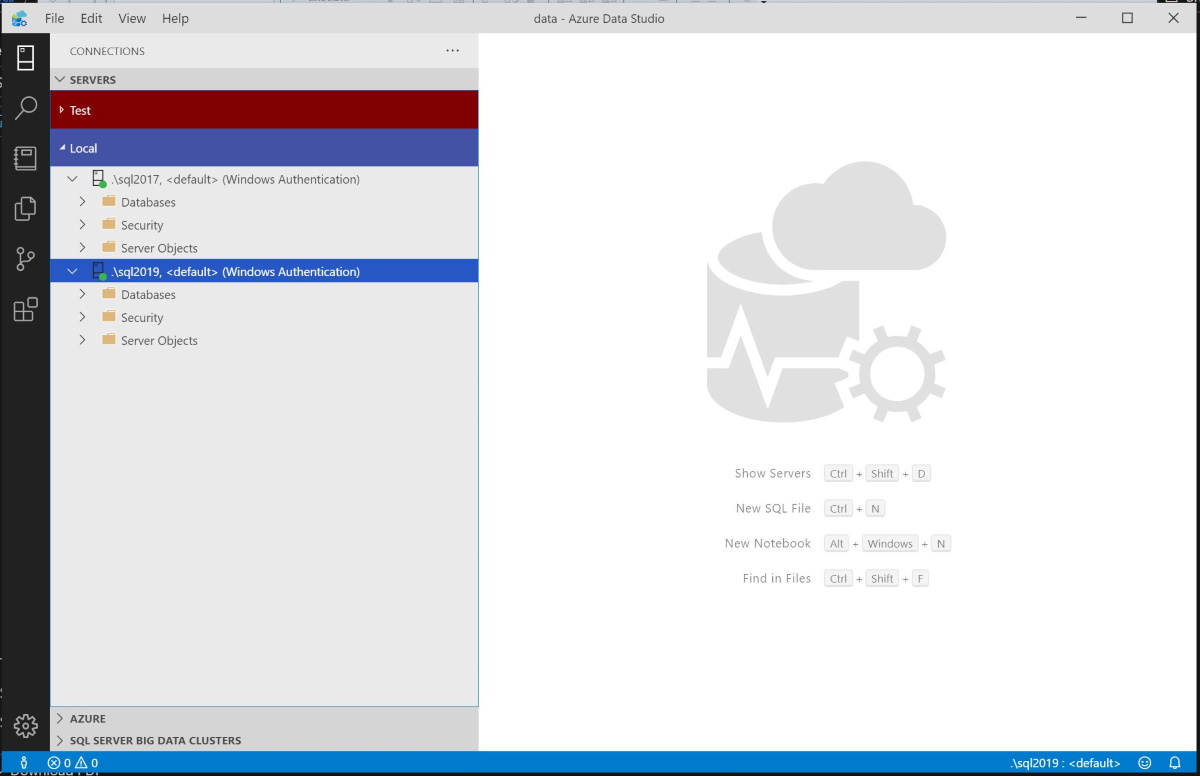The height and width of the screenshot is (776, 1200).
Task: Open the Help menu
Action: [x=175, y=18]
